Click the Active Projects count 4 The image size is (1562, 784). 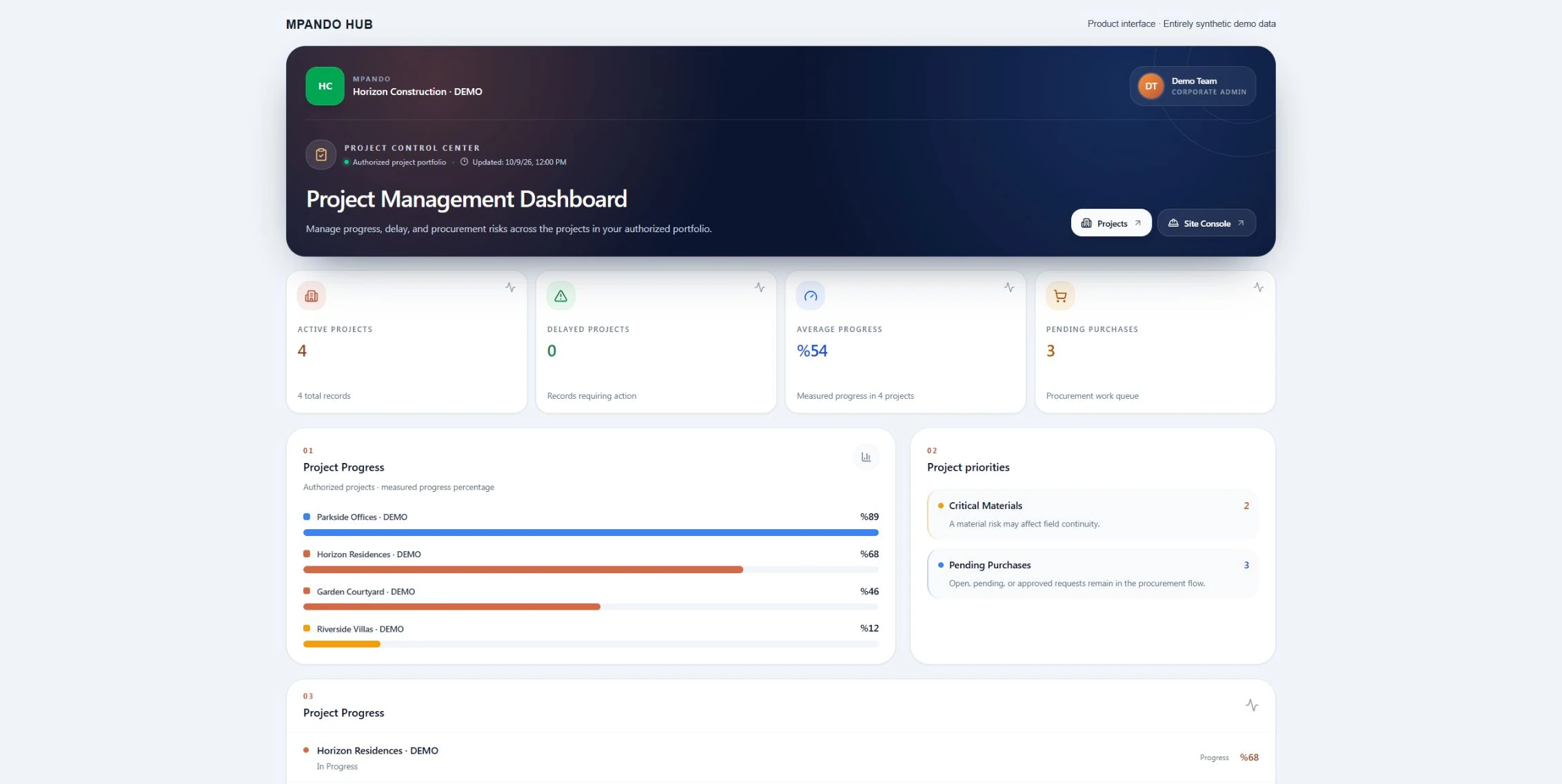click(x=302, y=351)
